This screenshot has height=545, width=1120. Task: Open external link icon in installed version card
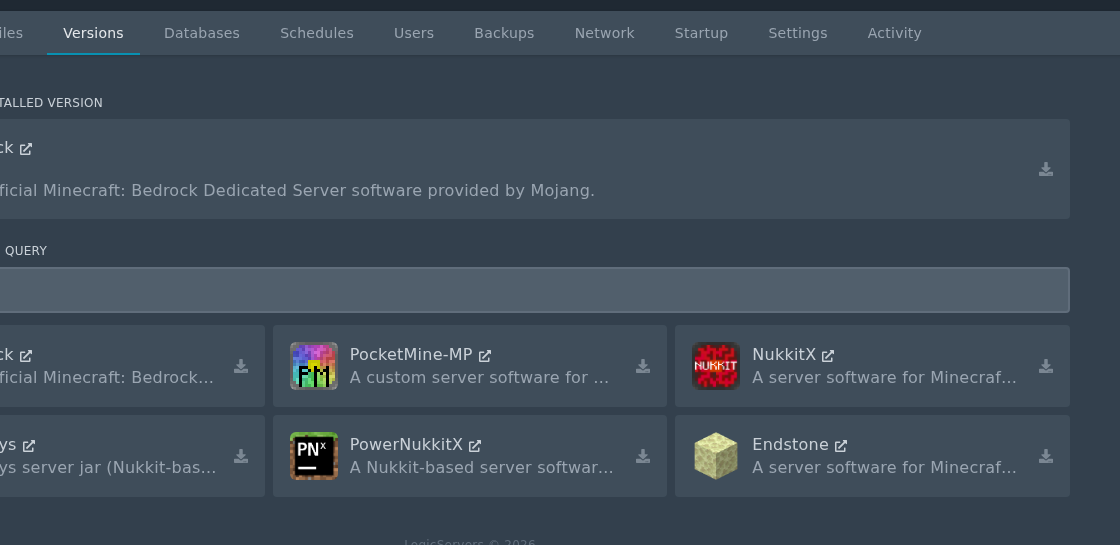(x=26, y=149)
